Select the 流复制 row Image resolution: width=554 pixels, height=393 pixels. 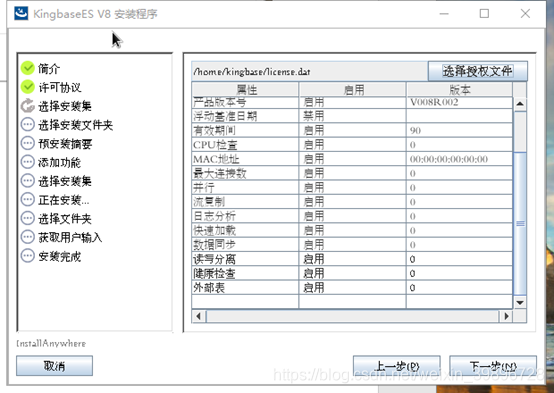click(x=352, y=202)
